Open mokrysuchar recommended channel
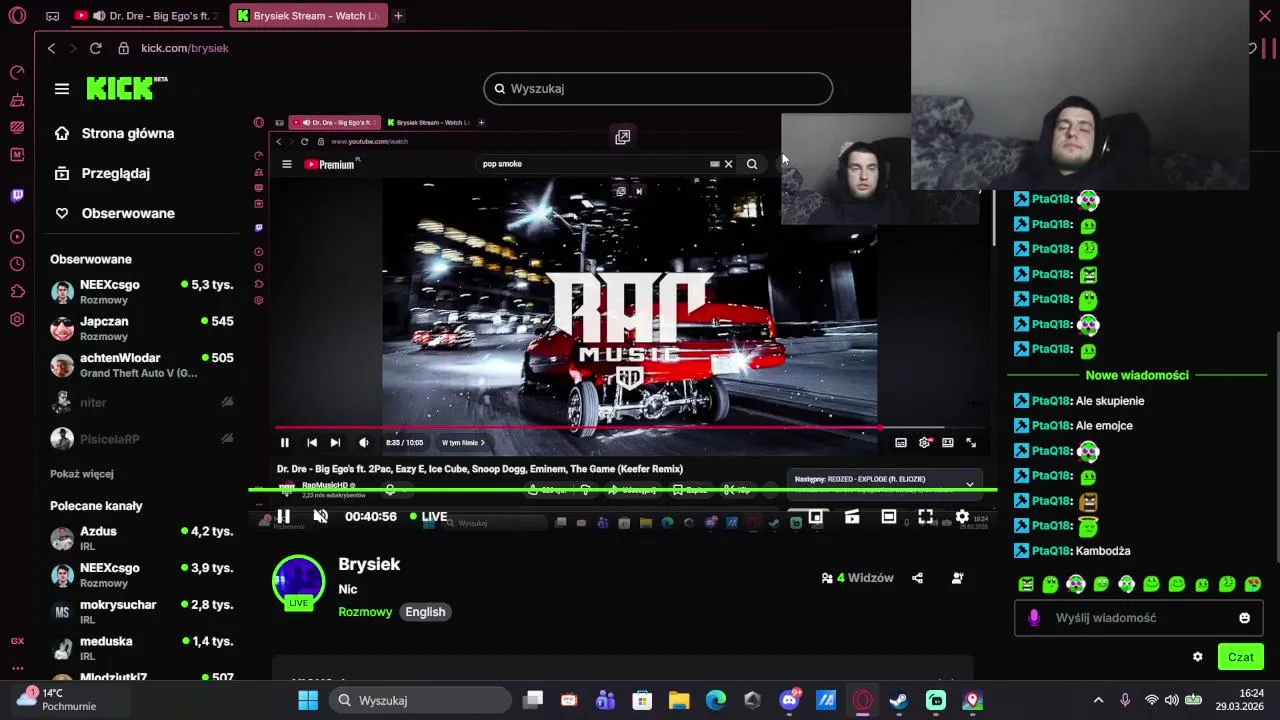 pos(142,612)
